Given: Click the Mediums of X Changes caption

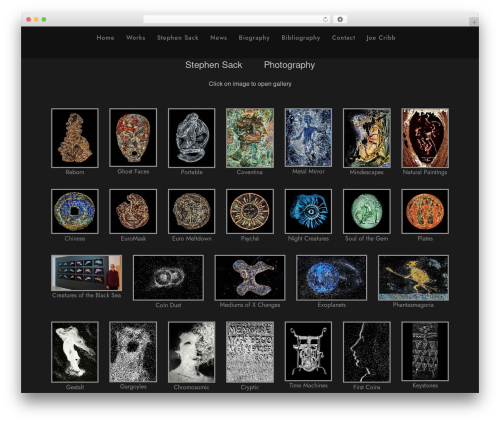Looking at the screenshot, I should tap(250, 305).
